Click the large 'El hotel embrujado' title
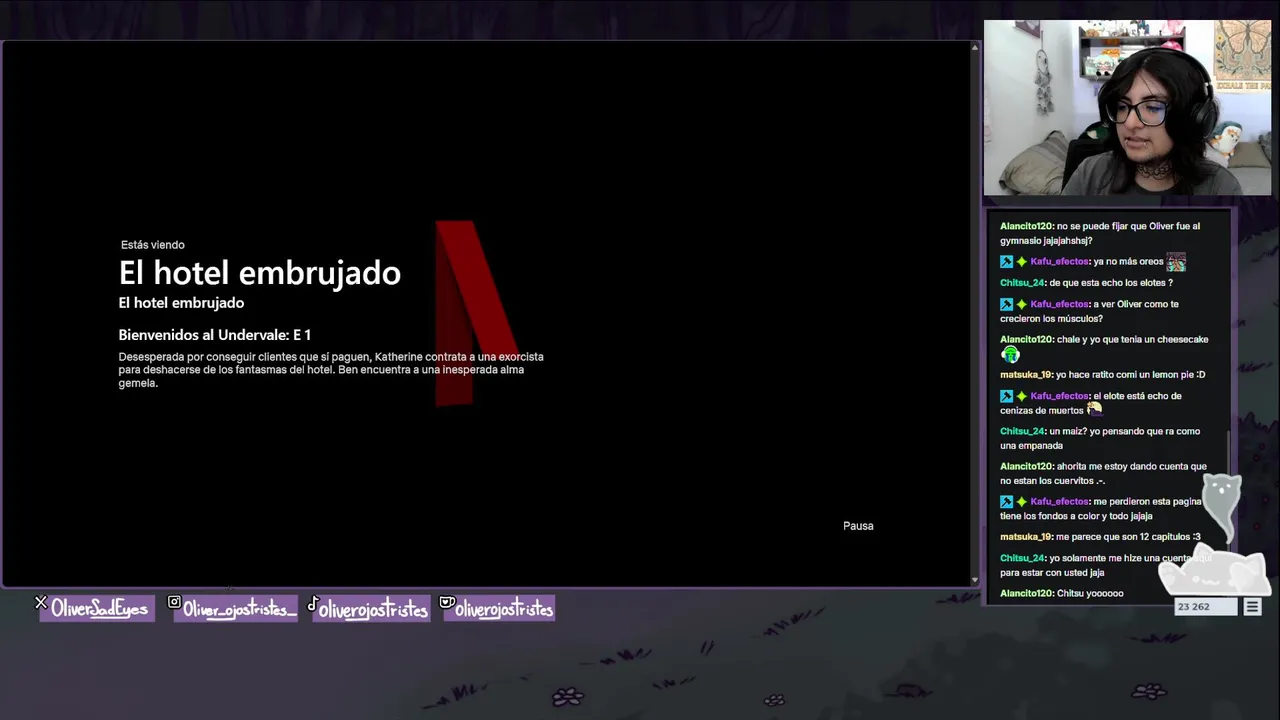 tap(260, 273)
